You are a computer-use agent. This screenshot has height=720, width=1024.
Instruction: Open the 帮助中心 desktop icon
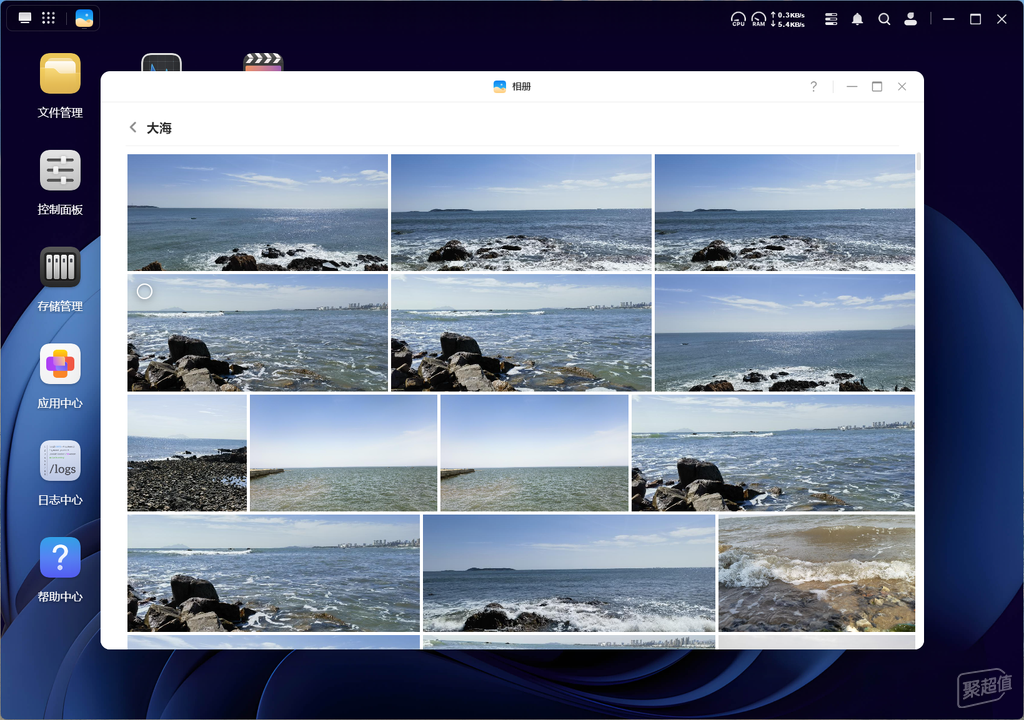pyautogui.click(x=60, y=570)
